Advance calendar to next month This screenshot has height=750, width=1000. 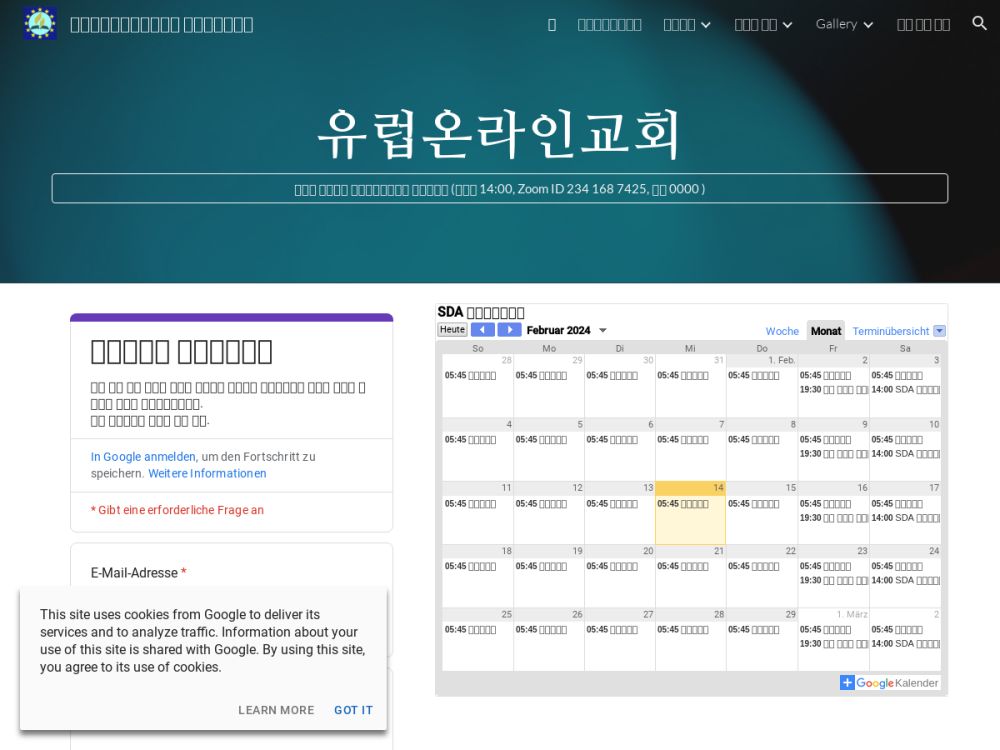[x=510, y=330]
